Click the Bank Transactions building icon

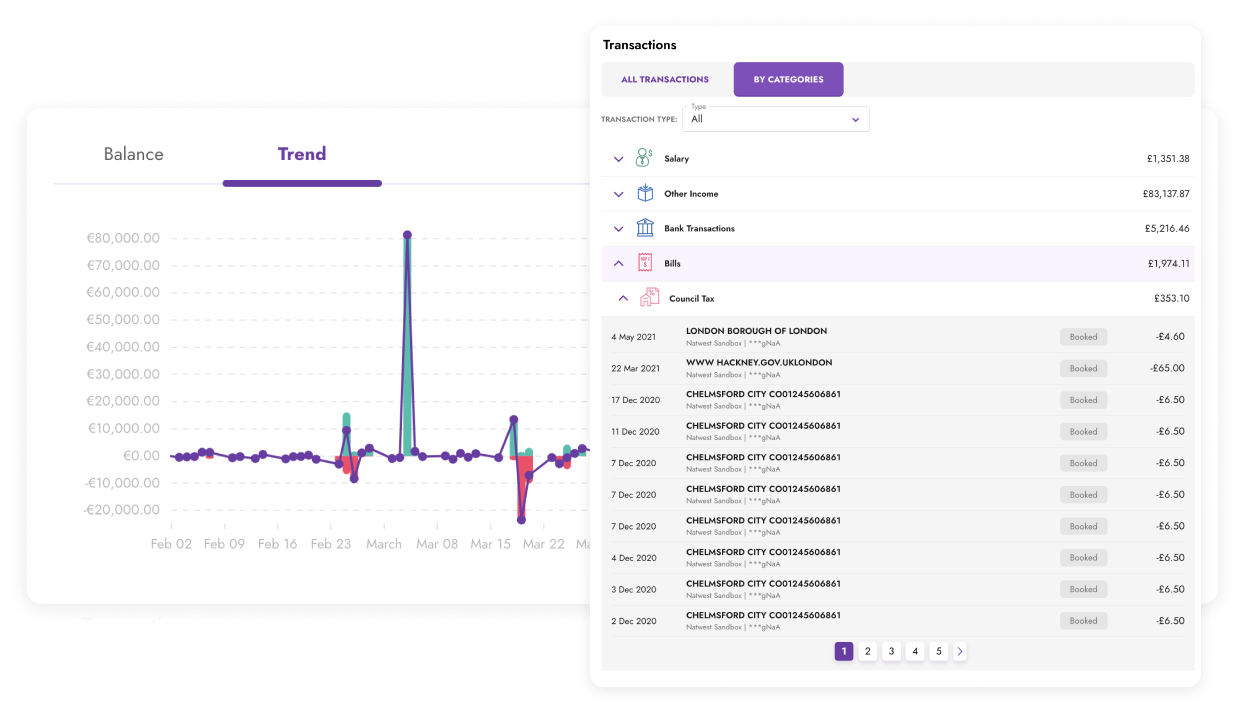click(x=645, y=229)
